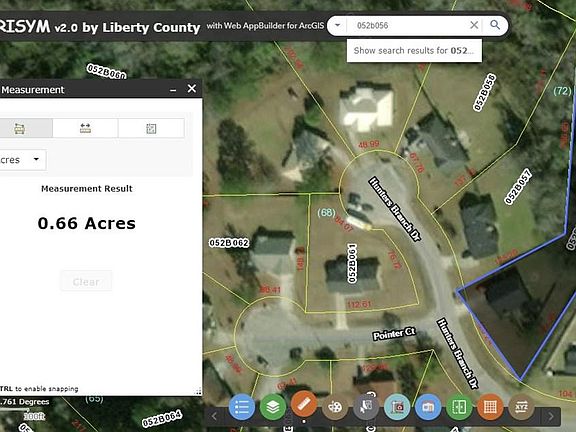Show next widgets with right arrow
Viewport: 576px width, 432px height.
click(551, 416)
